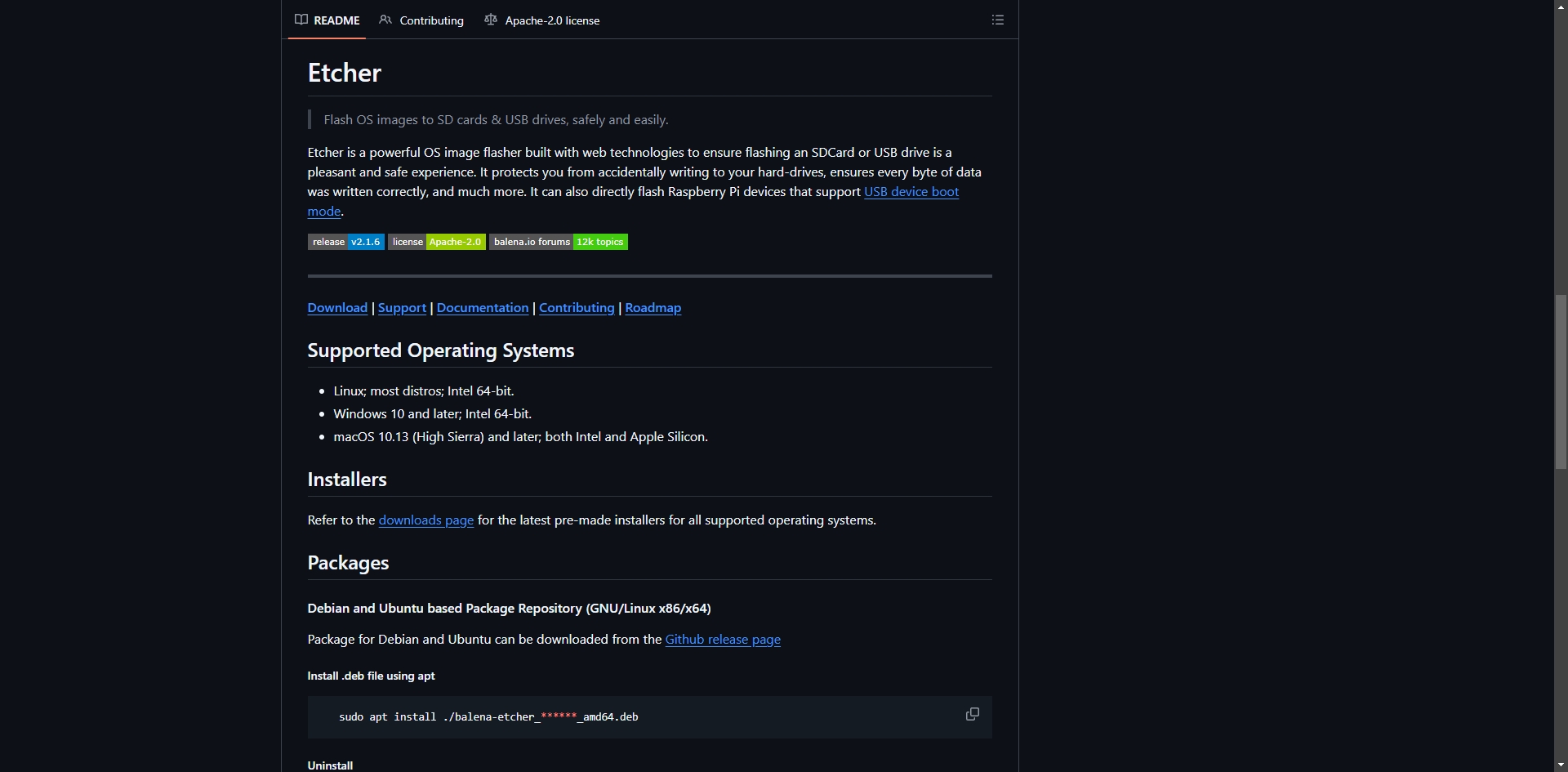Click the Etcher main heading
Image resolution: width=1568 pixels, height=772 pixels.
[x=344, y=73]
